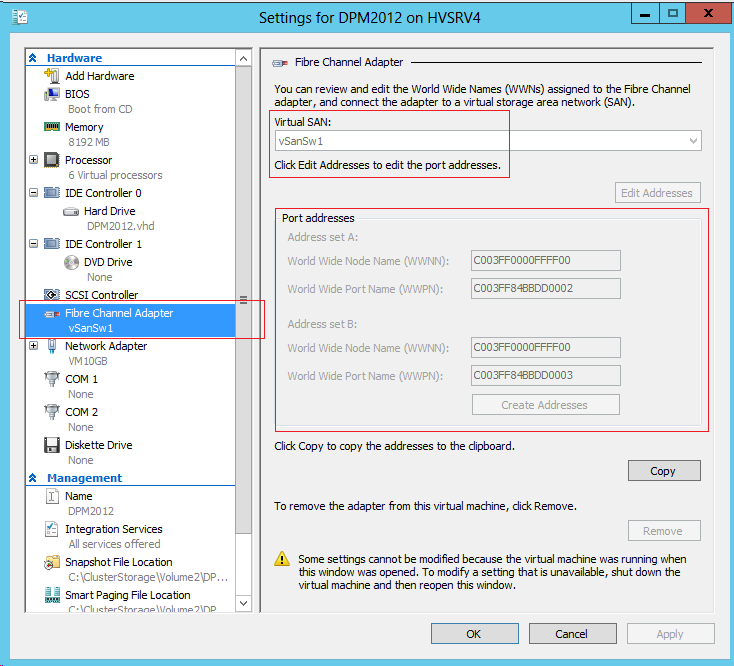Collapse the Hardware section chevron
The image size is (734, 666).
(x=33, y=58)
